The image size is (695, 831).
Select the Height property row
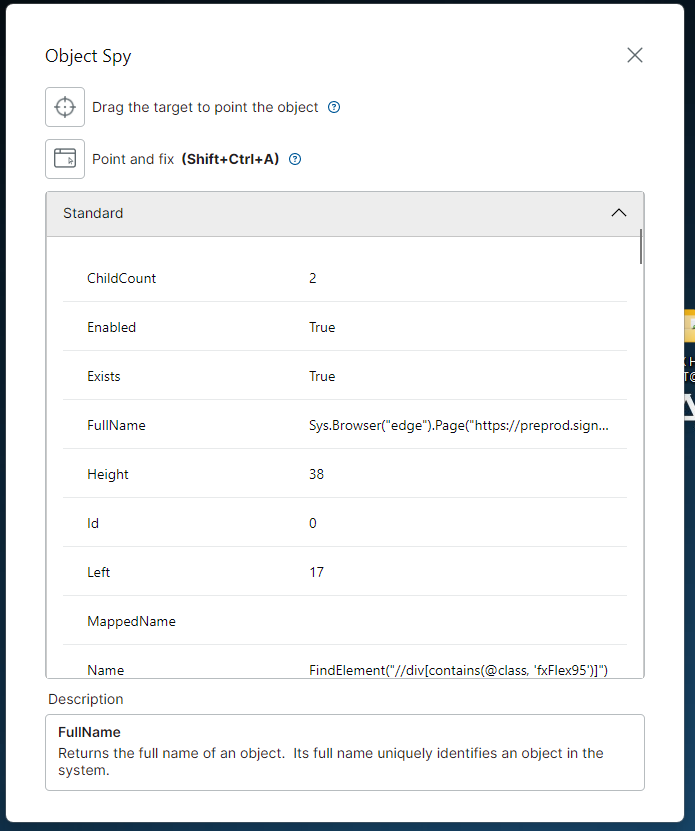coord(345,474)
